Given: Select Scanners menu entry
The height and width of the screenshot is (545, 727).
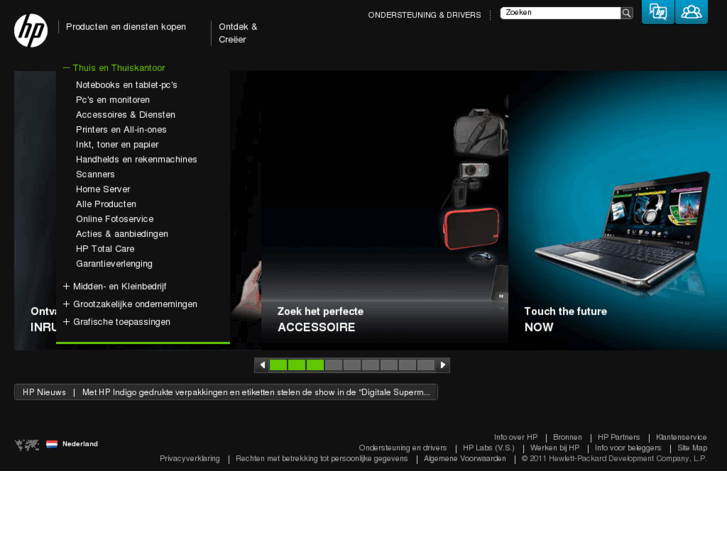Looking at the screenshot, I should click(x=95, y=174).
